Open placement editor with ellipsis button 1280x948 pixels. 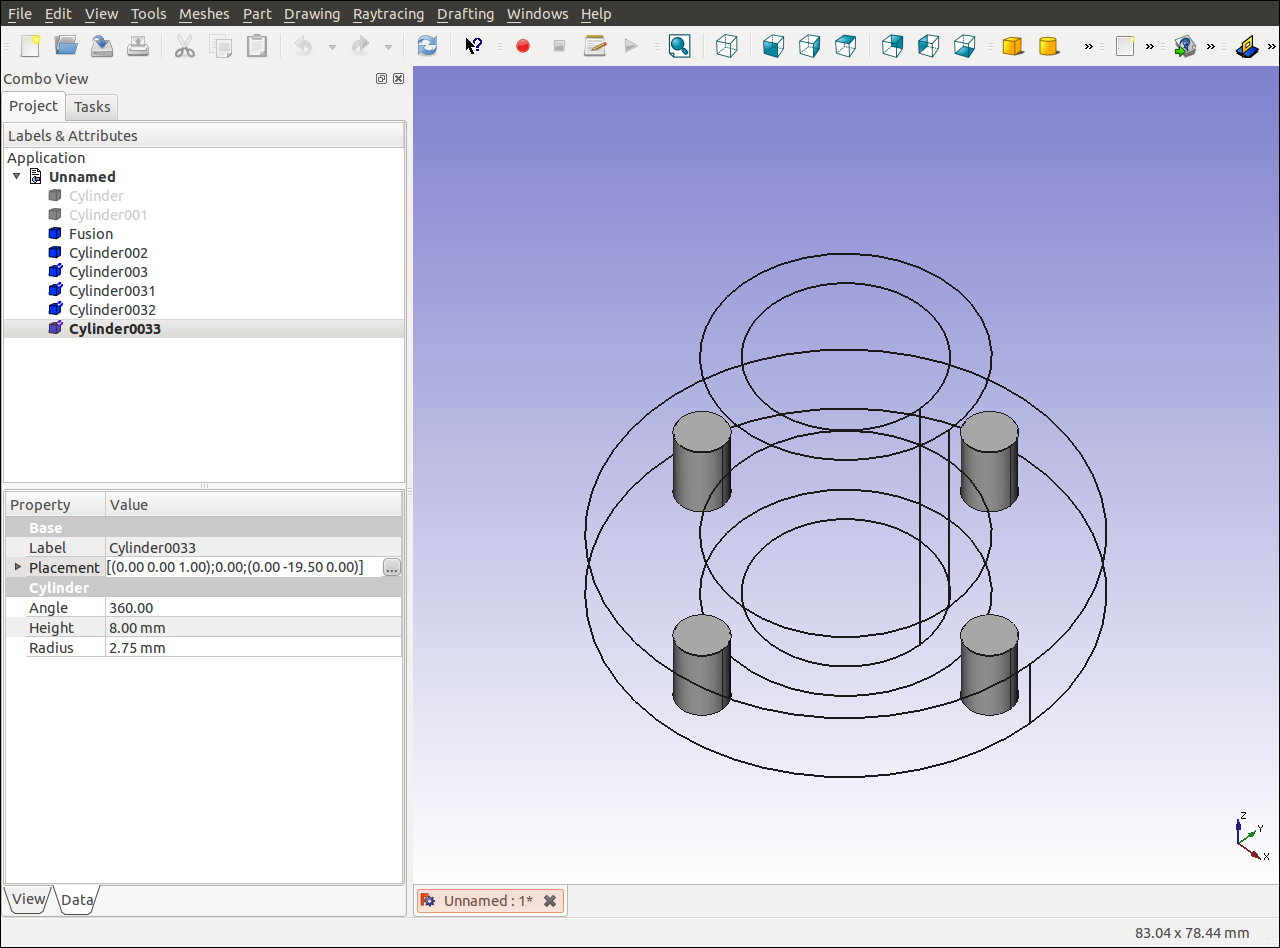coord(392,568)
